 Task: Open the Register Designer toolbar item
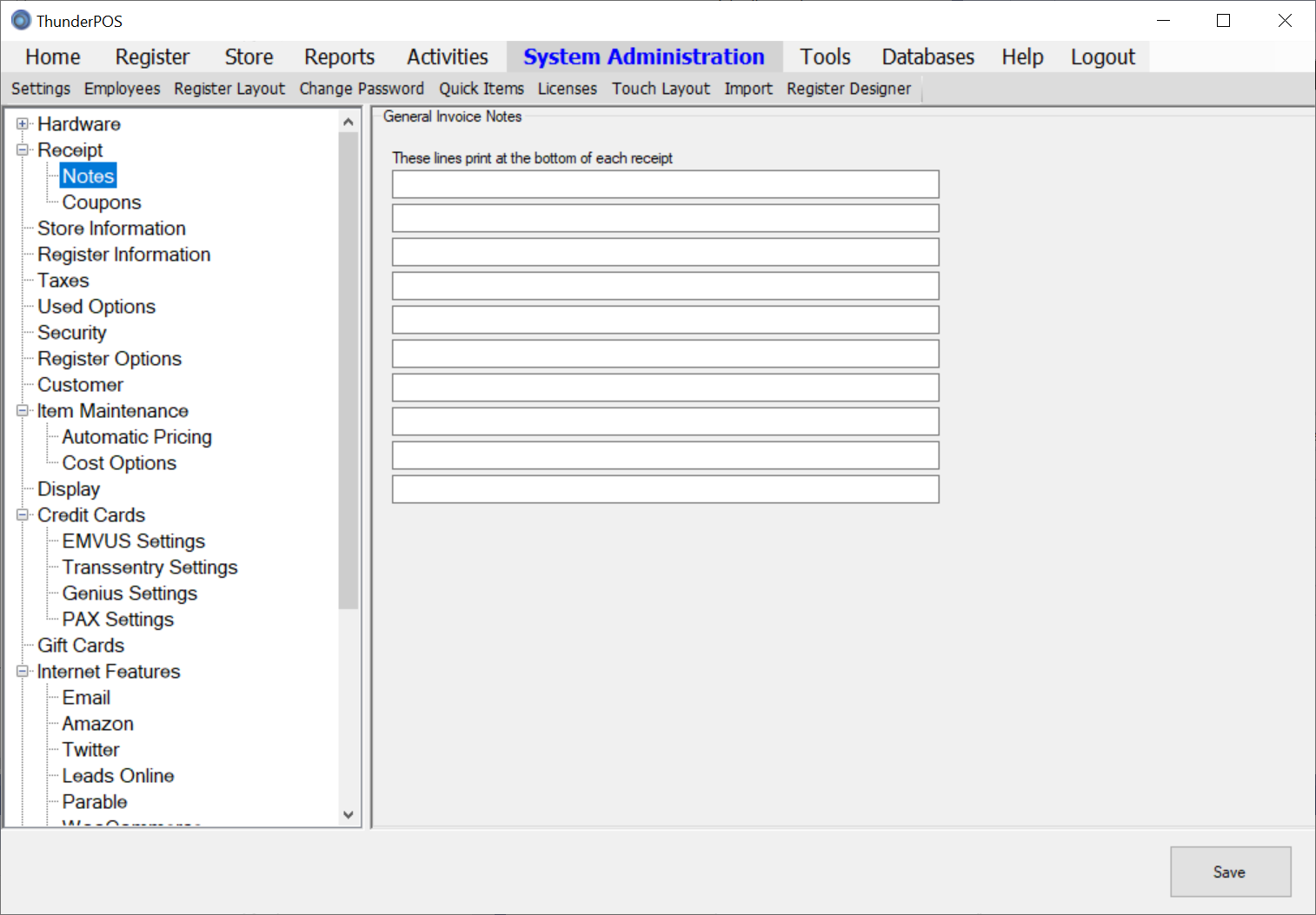(x=848, y=89)
